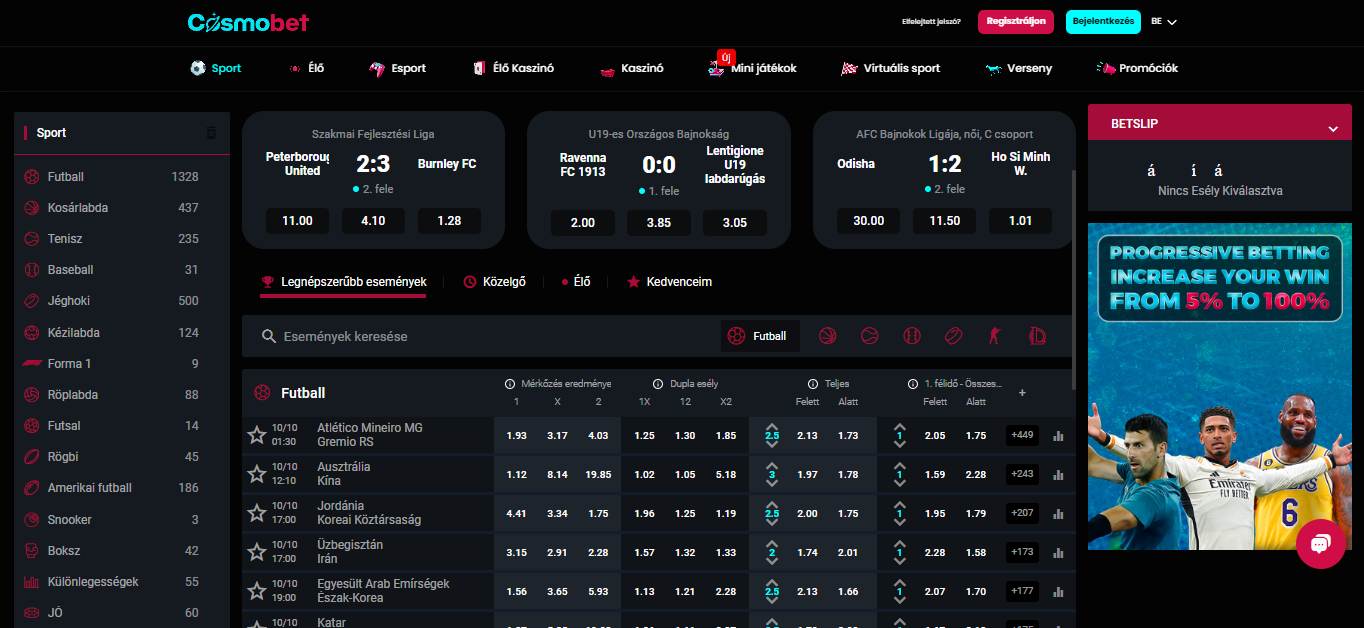Switch to the Közelgő tab
This screenshot has width=1364, height=628.
click(x=495, y=282)
